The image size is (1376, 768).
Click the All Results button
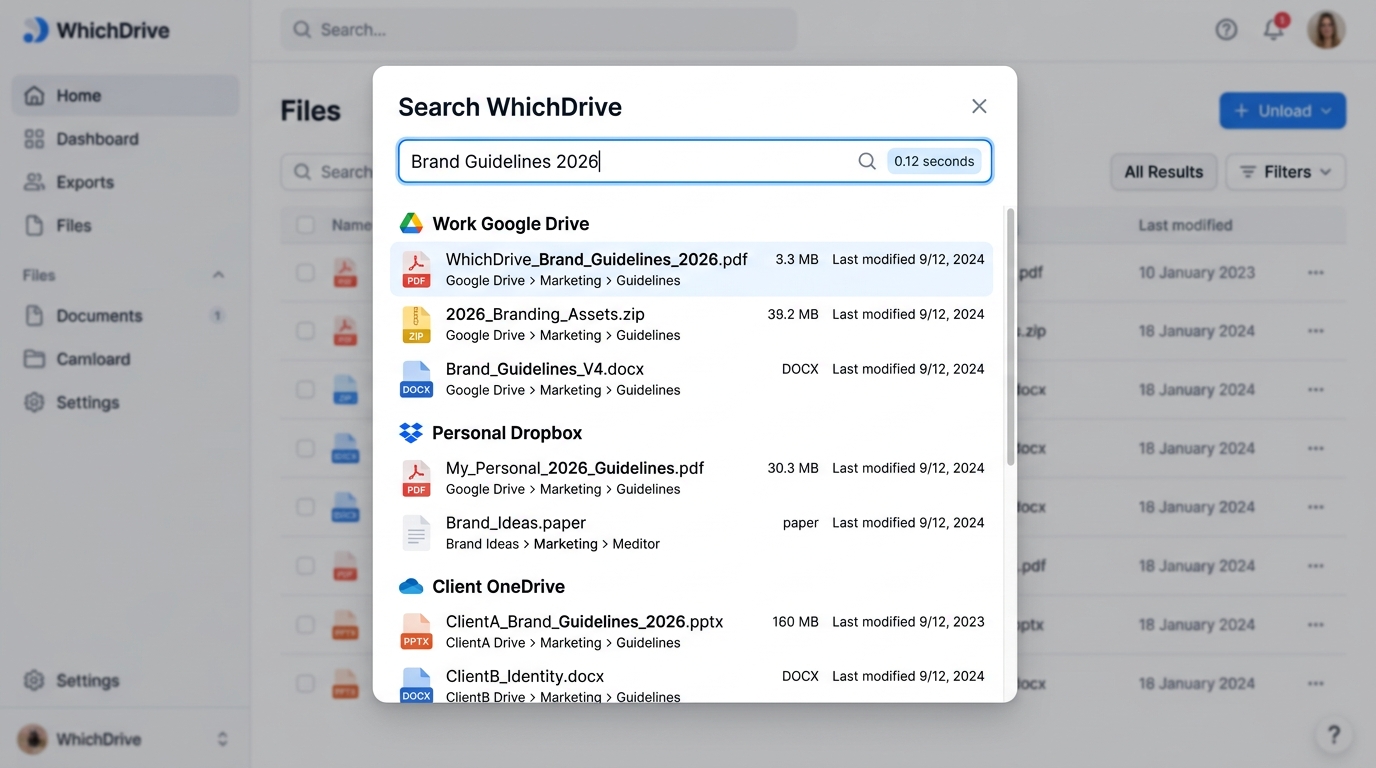tap(1163, 172)
